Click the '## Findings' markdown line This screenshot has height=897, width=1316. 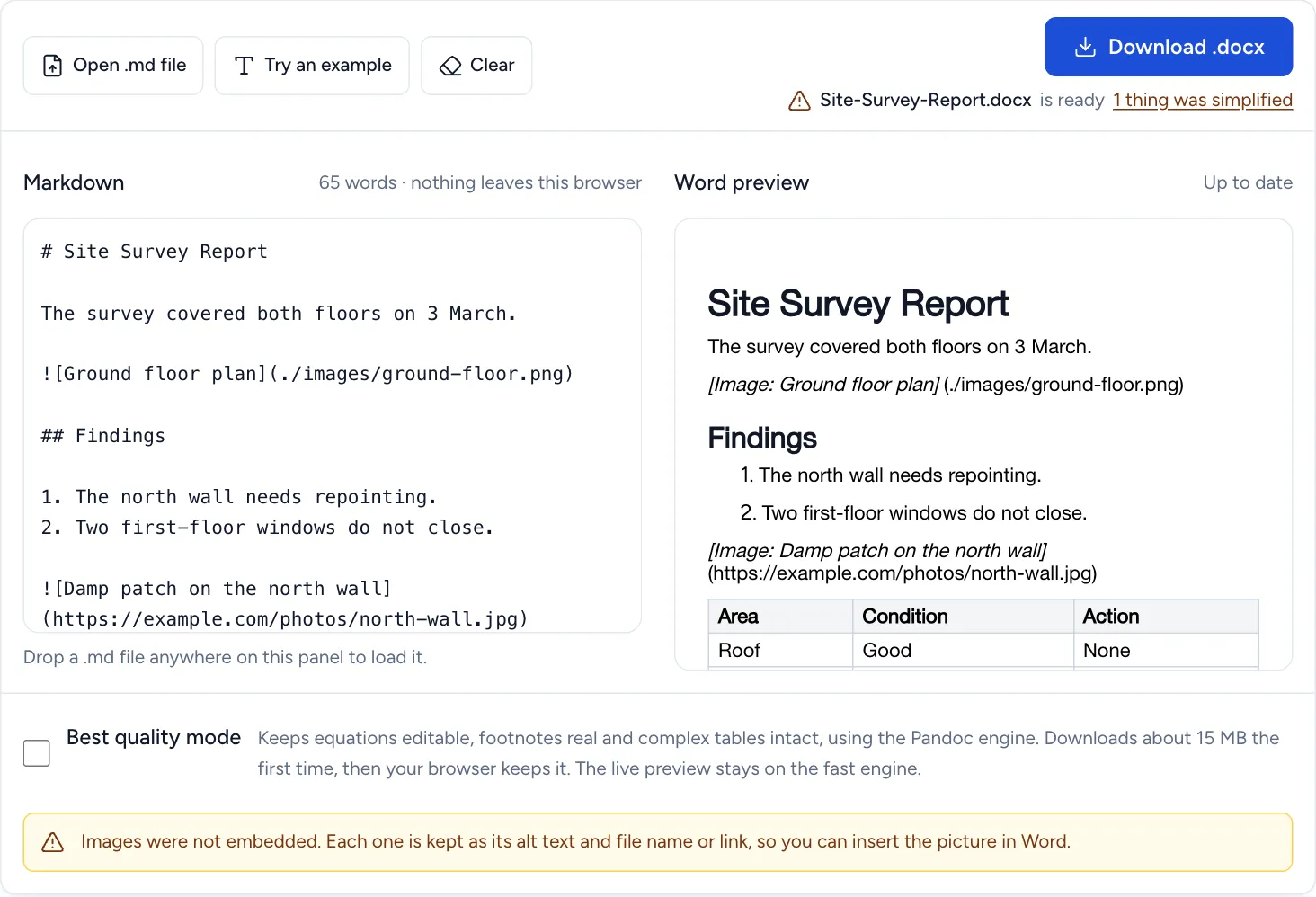click(x=103, y=436)
